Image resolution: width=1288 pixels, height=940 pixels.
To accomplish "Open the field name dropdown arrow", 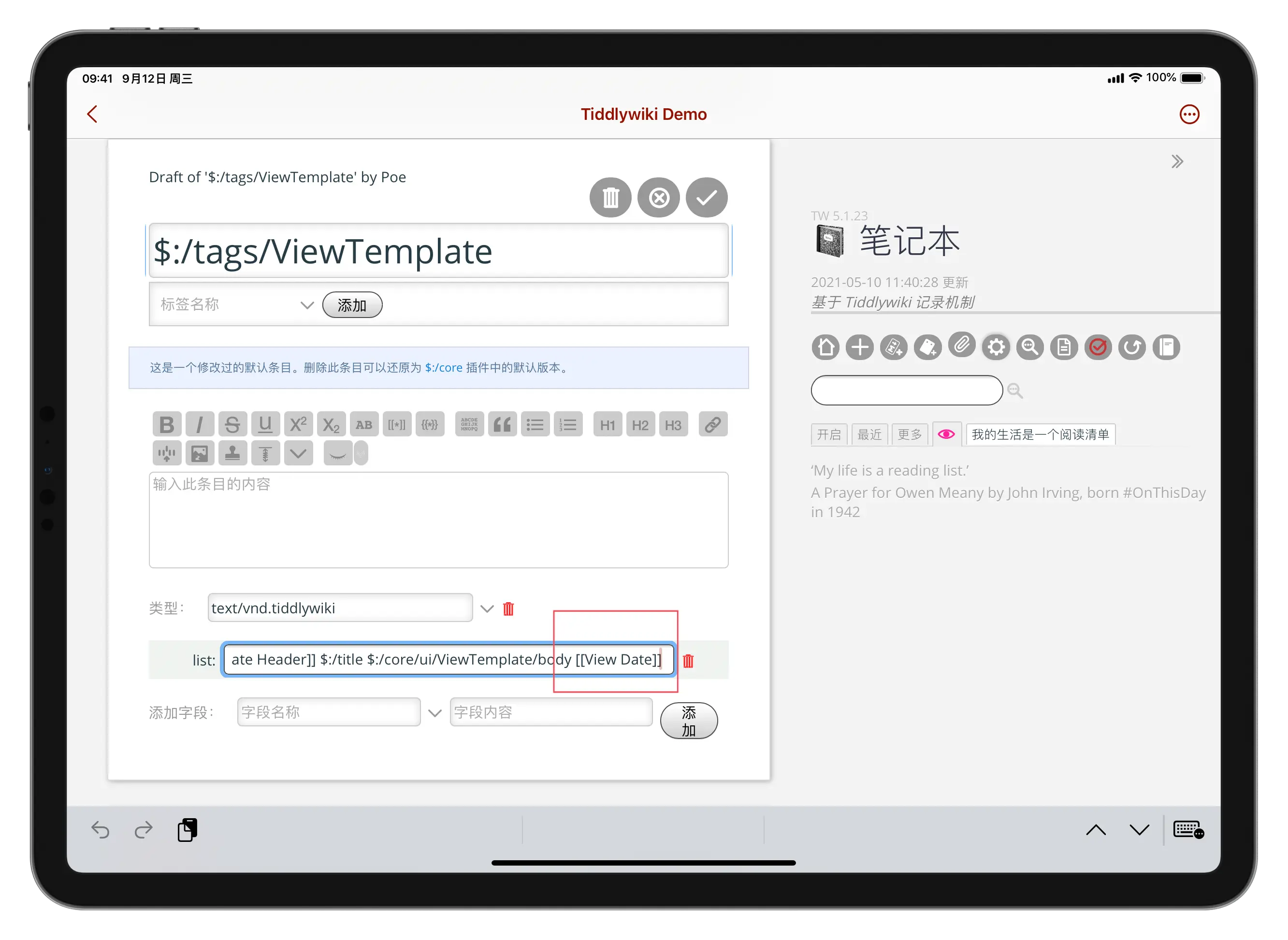I will (435, 713).
